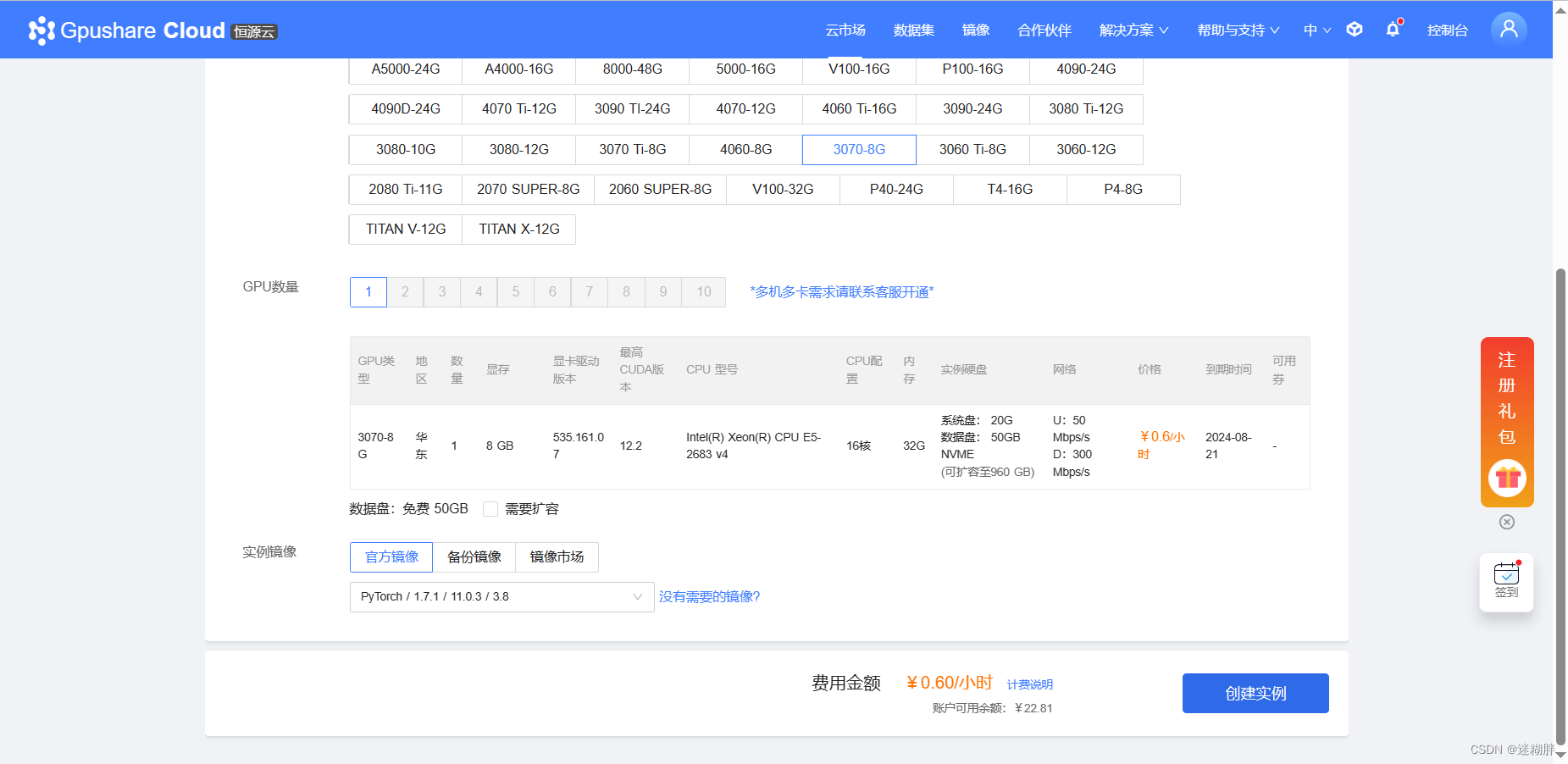Screen dimensions: 1568x764
Task: Close the floating gift banner
Action: (1507, 522)
